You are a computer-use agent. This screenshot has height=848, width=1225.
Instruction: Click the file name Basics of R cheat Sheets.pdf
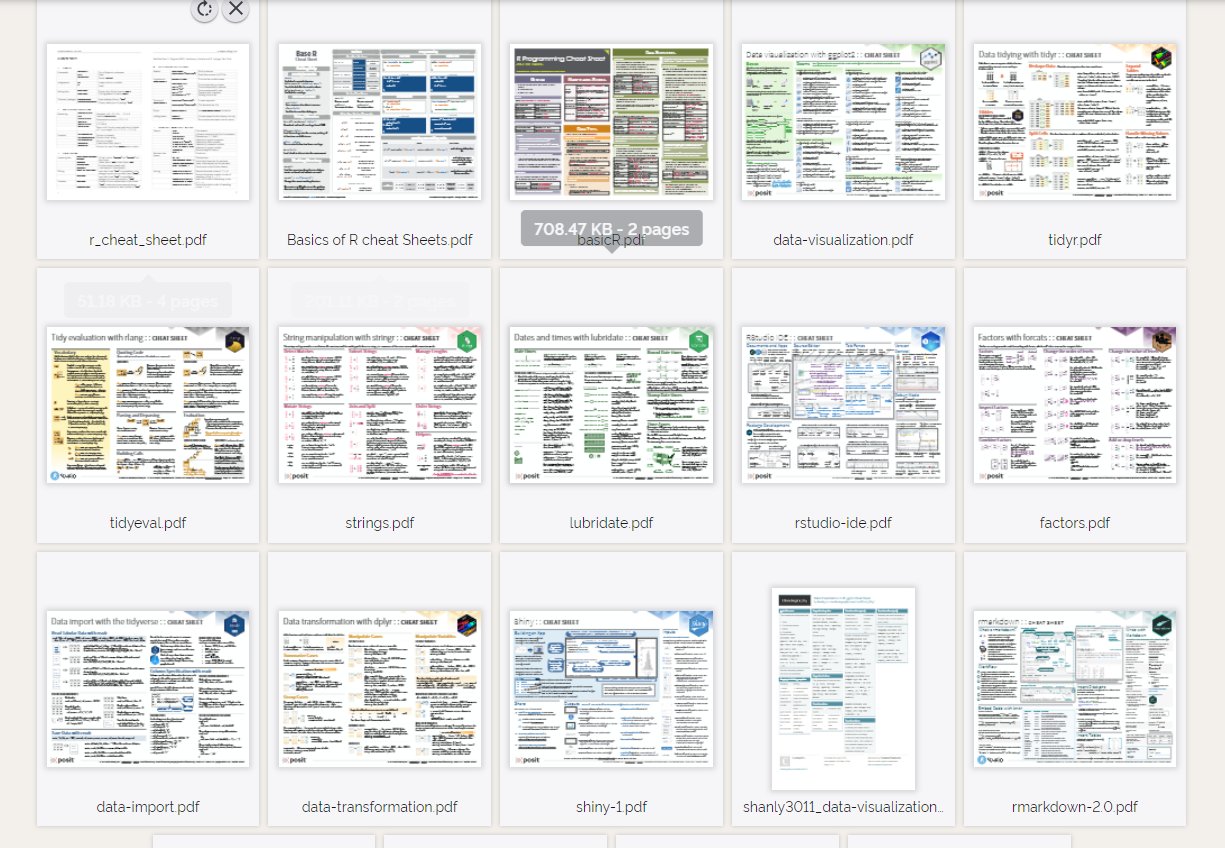click(380, 240)
